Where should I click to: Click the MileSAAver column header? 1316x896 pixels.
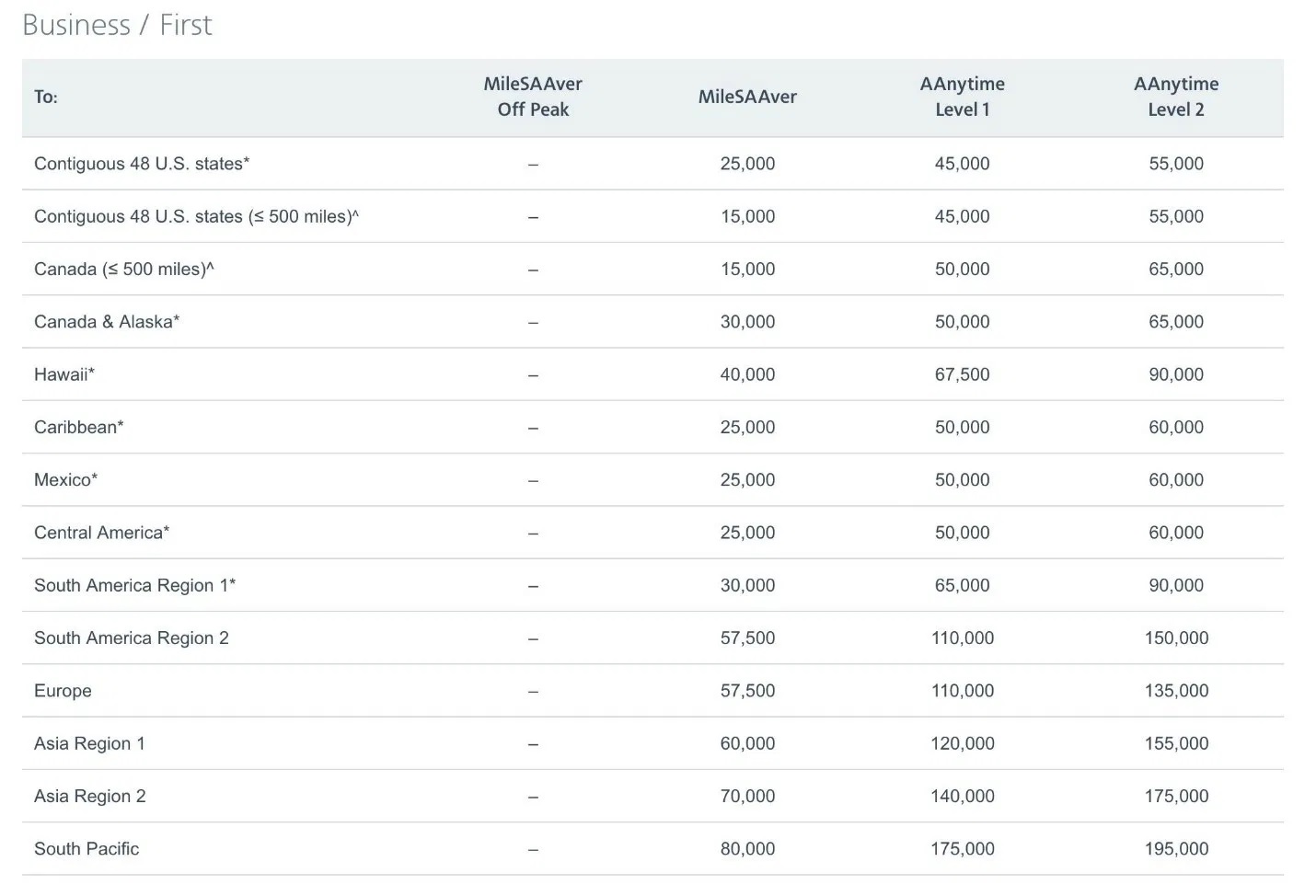coord(747,97)
